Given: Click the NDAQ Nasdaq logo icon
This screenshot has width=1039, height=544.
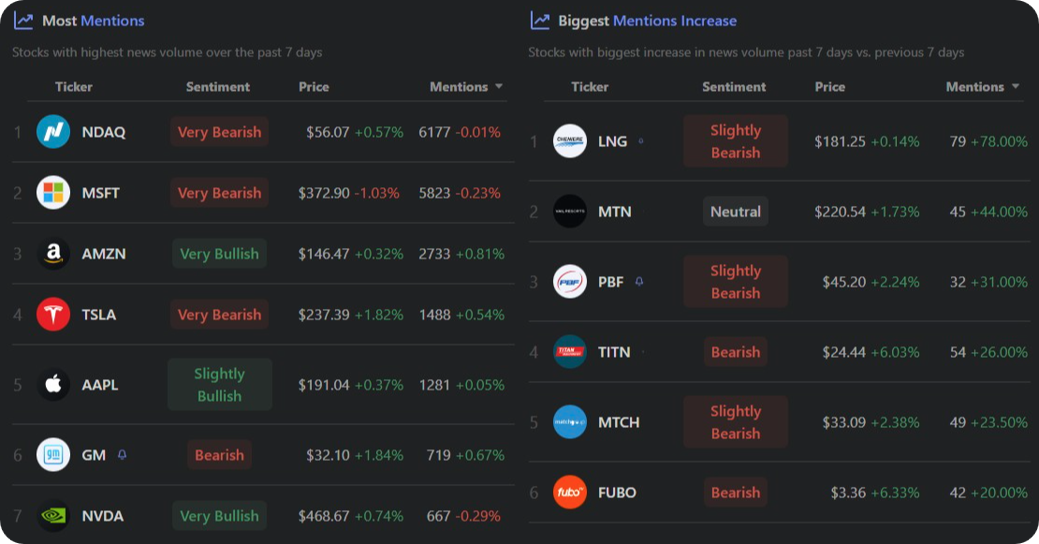Looking at the screenshot, I should tap(53, 131).
